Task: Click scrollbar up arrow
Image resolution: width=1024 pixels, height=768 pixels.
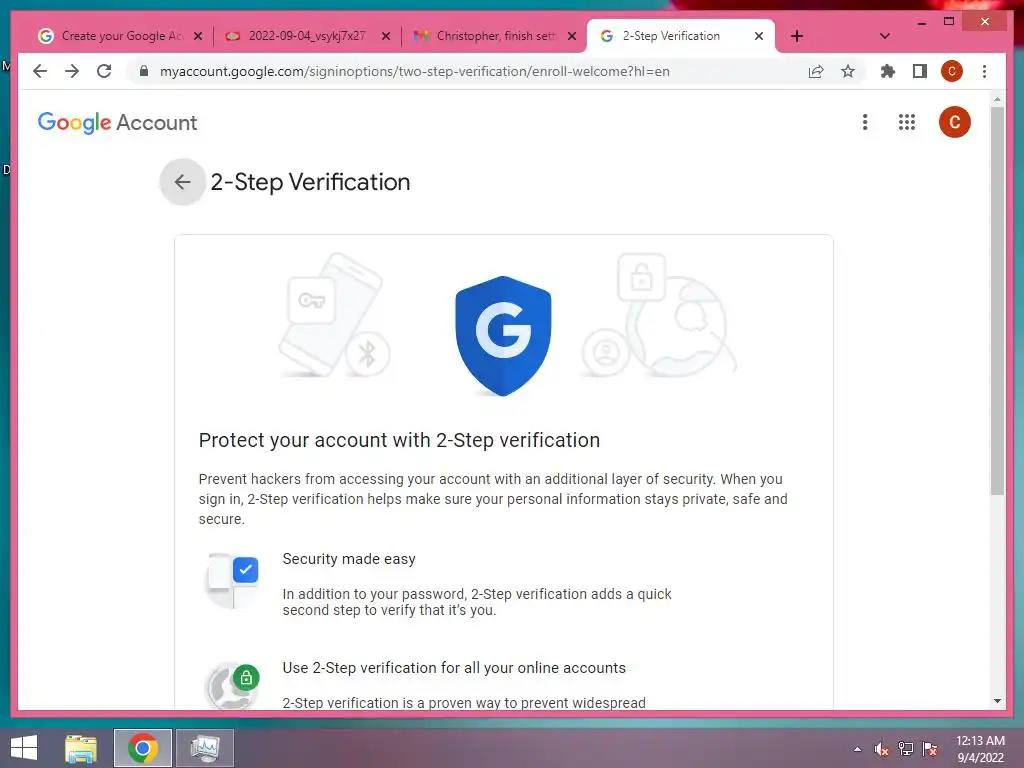Action: click(x=997, y=99)
